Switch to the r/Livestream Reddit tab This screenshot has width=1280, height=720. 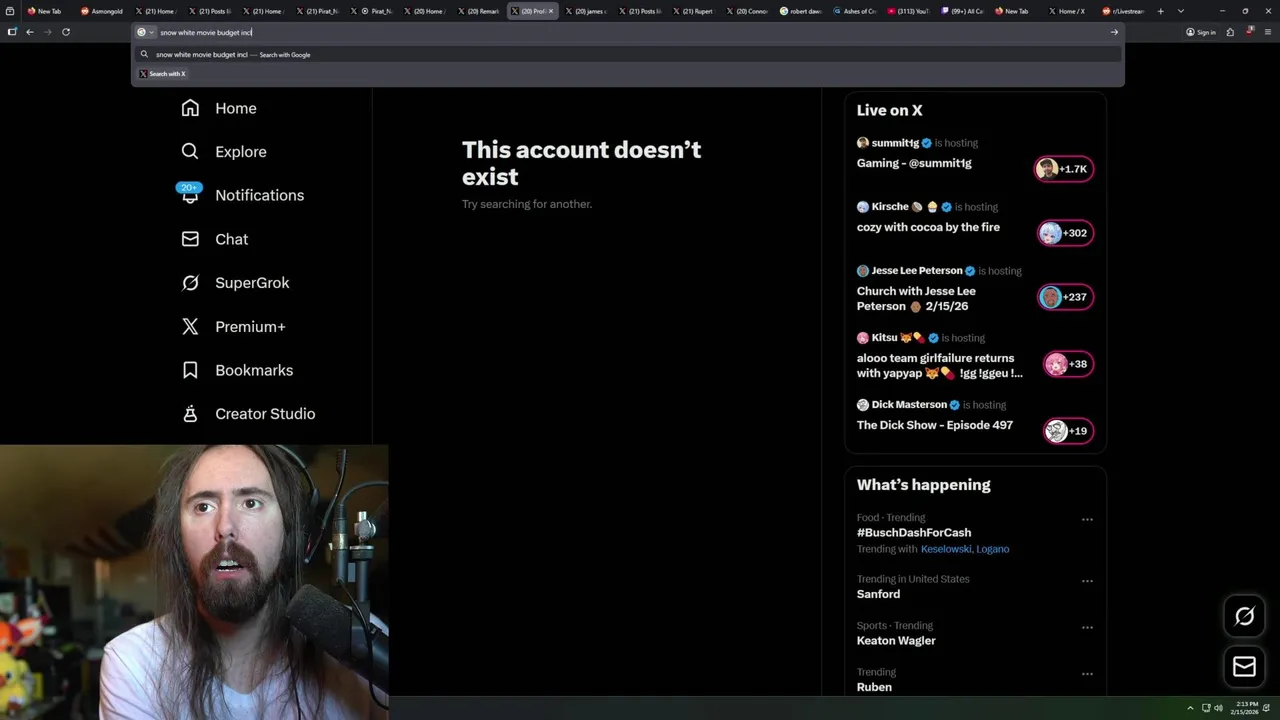click(x=1123, y=11)
